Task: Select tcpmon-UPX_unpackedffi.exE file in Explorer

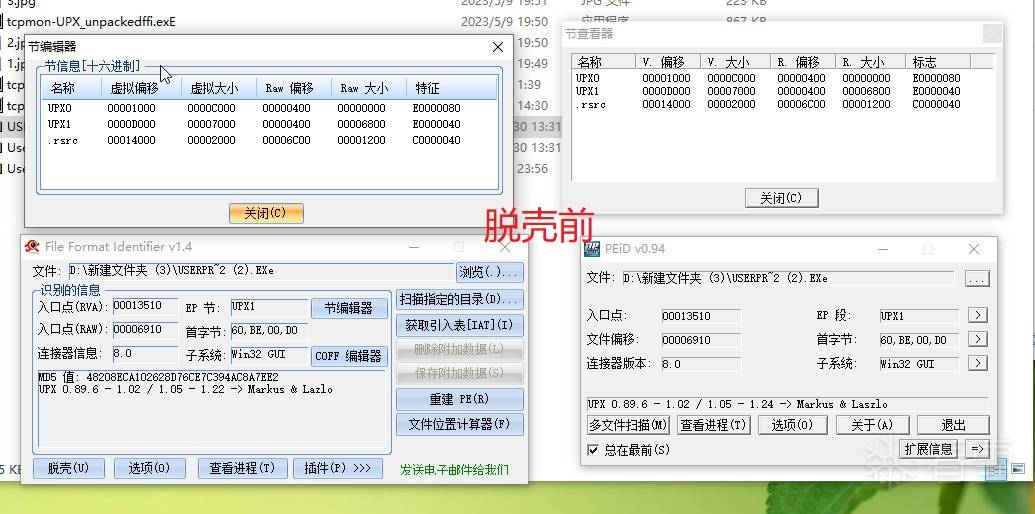Action: [x=91, y=22]
